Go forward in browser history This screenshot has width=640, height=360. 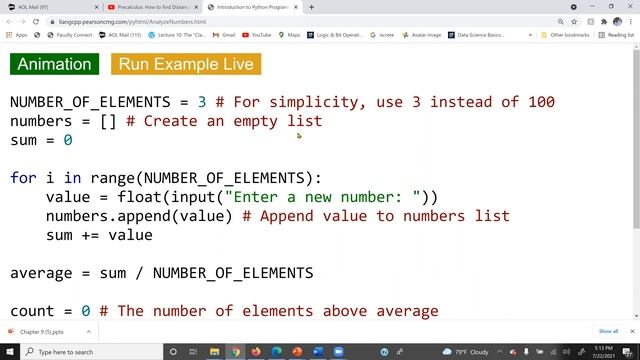[22, 22]
